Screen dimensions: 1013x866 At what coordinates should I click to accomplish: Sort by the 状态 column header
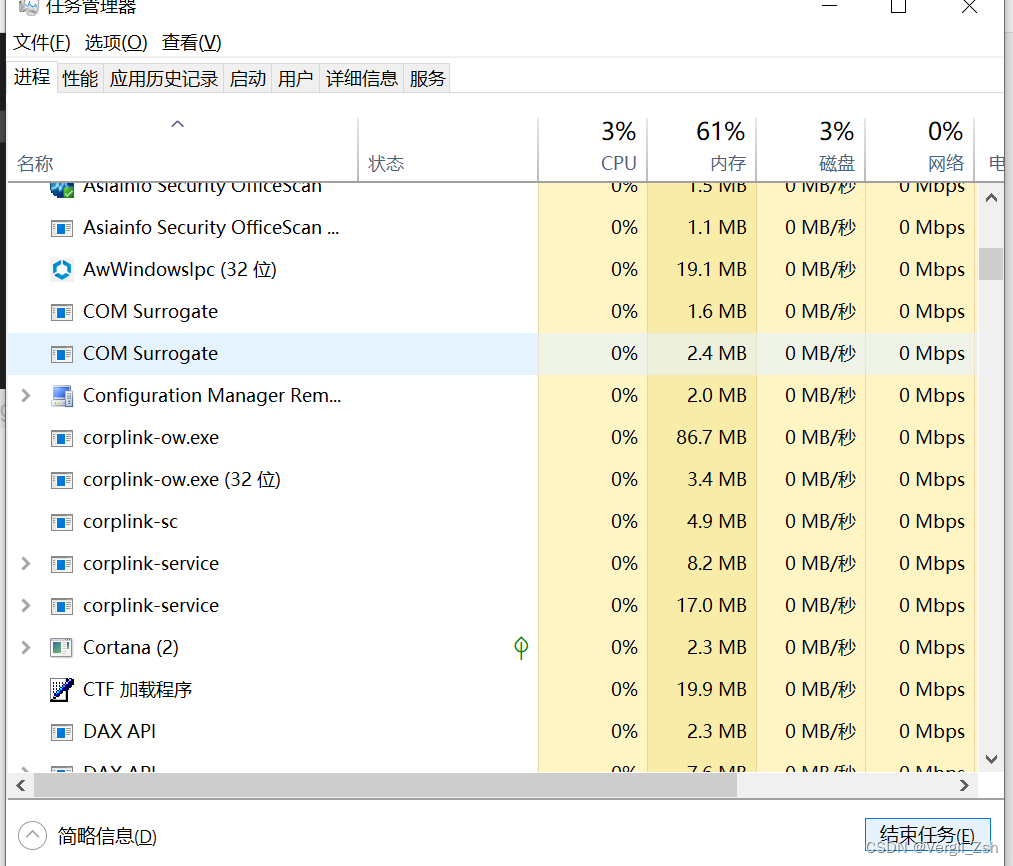click(448, 150)
